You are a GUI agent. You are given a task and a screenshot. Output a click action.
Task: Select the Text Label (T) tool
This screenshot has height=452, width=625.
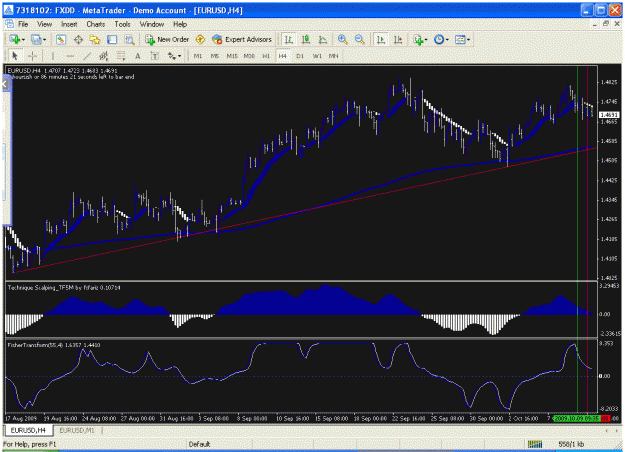[155, 56]
